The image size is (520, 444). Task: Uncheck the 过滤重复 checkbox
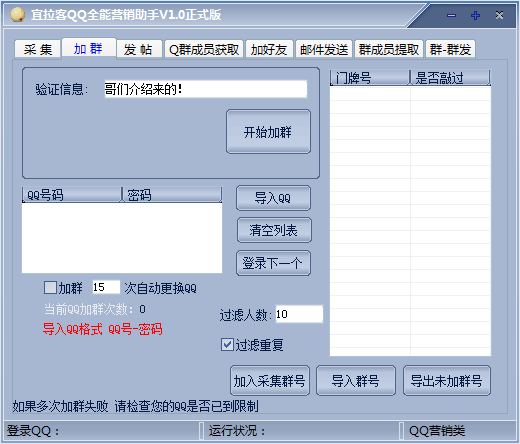[227, 344]
